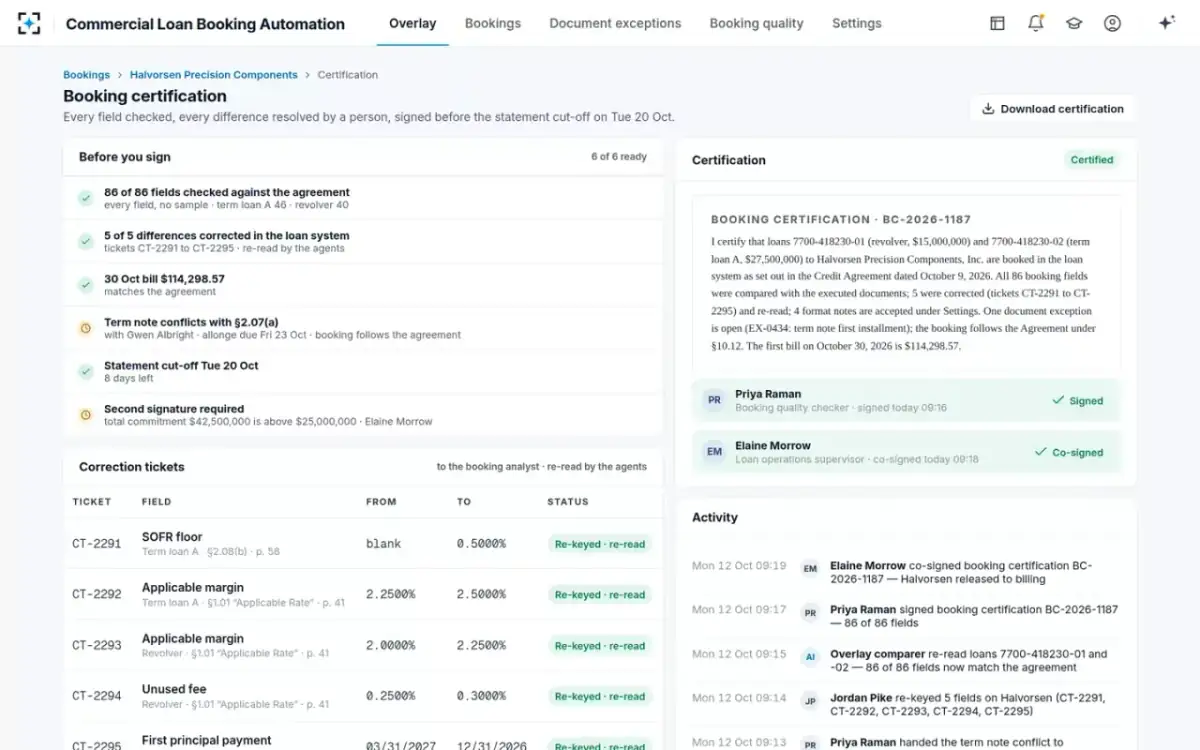Click the check icon beside Statement cut-off

coord(85,371)
